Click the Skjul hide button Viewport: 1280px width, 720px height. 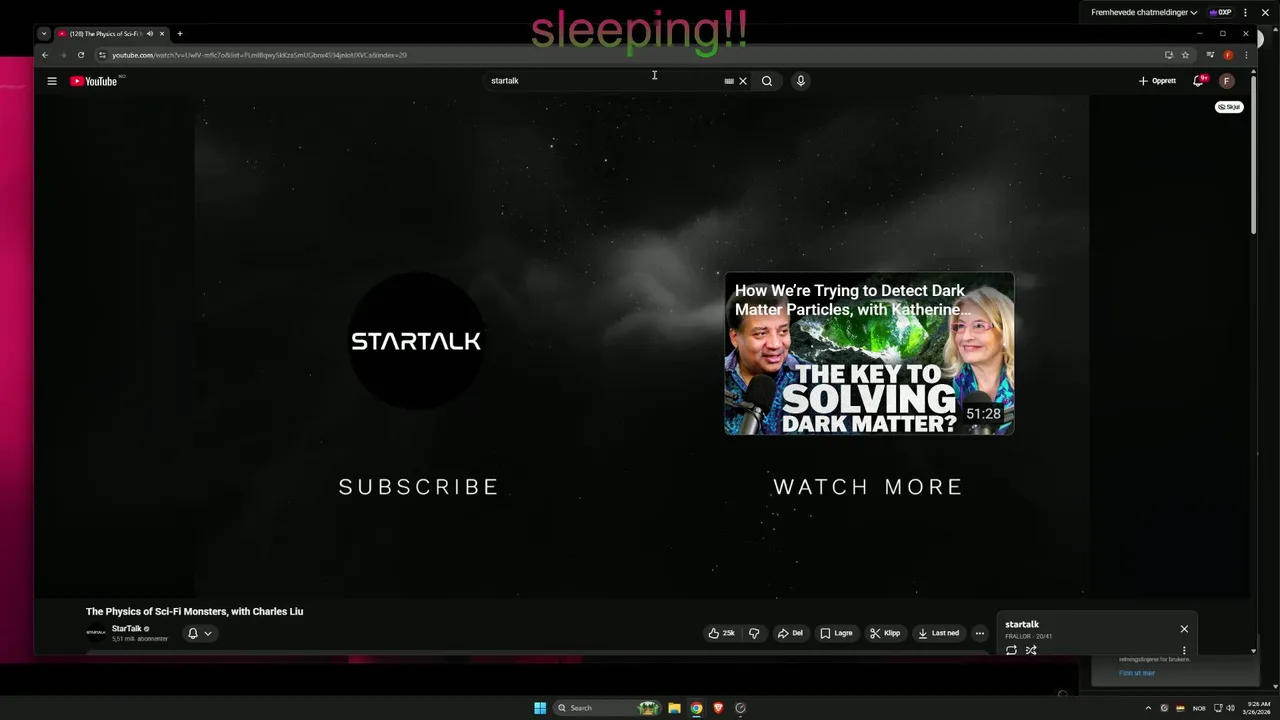pyautogui.click(x=1229, y=107)
